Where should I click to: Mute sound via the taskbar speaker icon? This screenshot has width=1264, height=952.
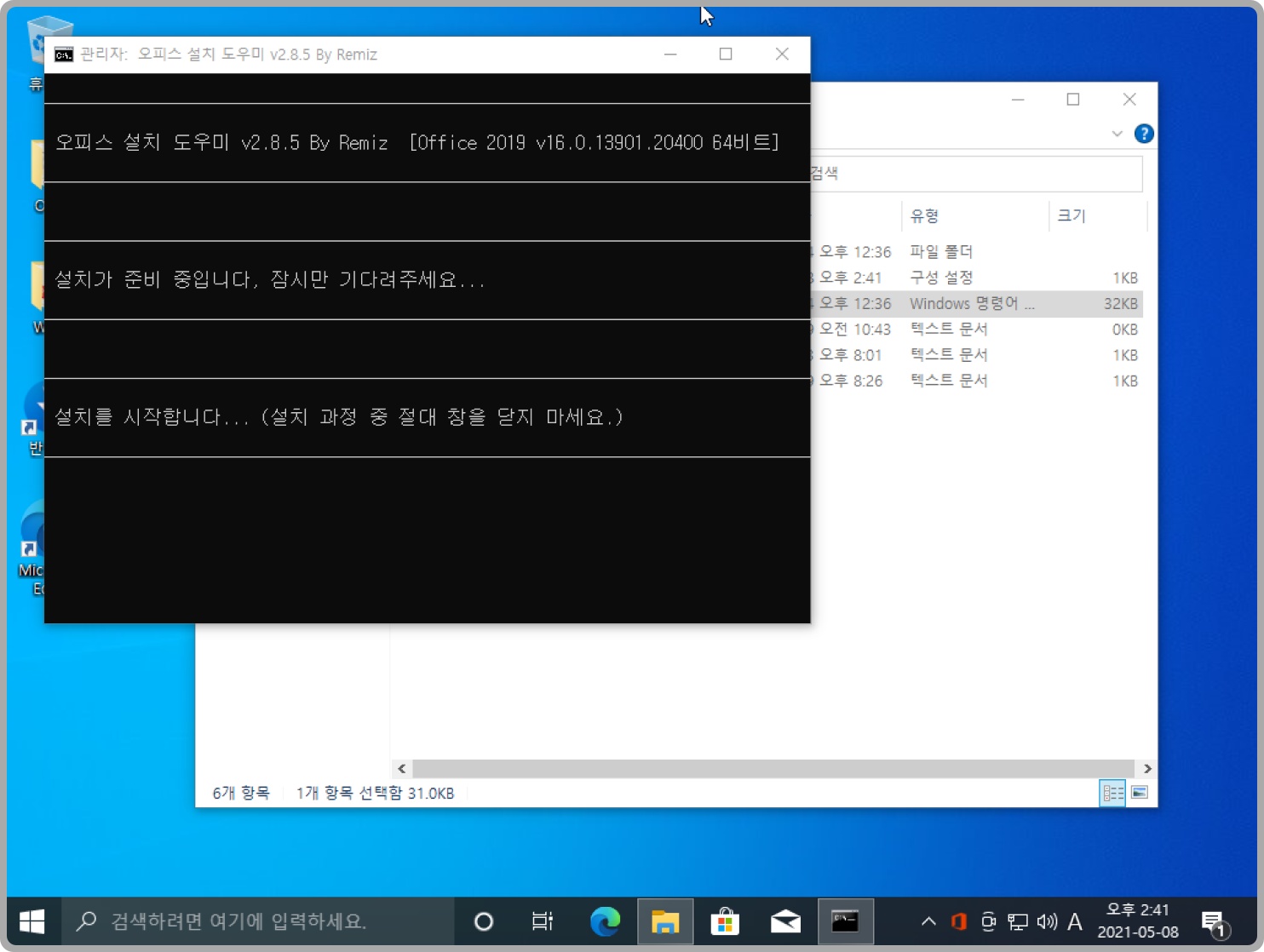(1045, 921)
